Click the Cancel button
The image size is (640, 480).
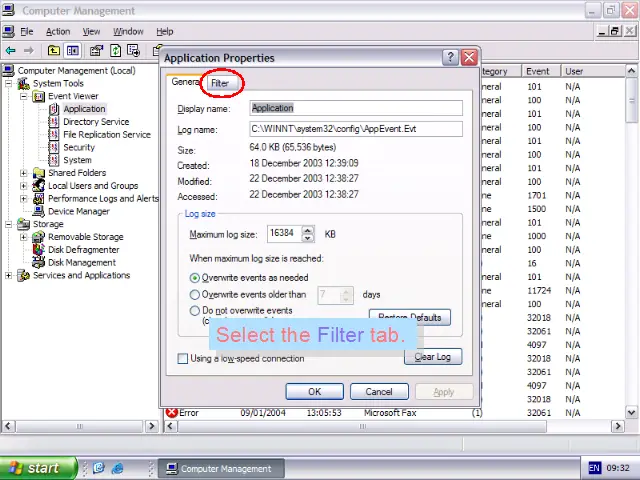click(379, 391)
